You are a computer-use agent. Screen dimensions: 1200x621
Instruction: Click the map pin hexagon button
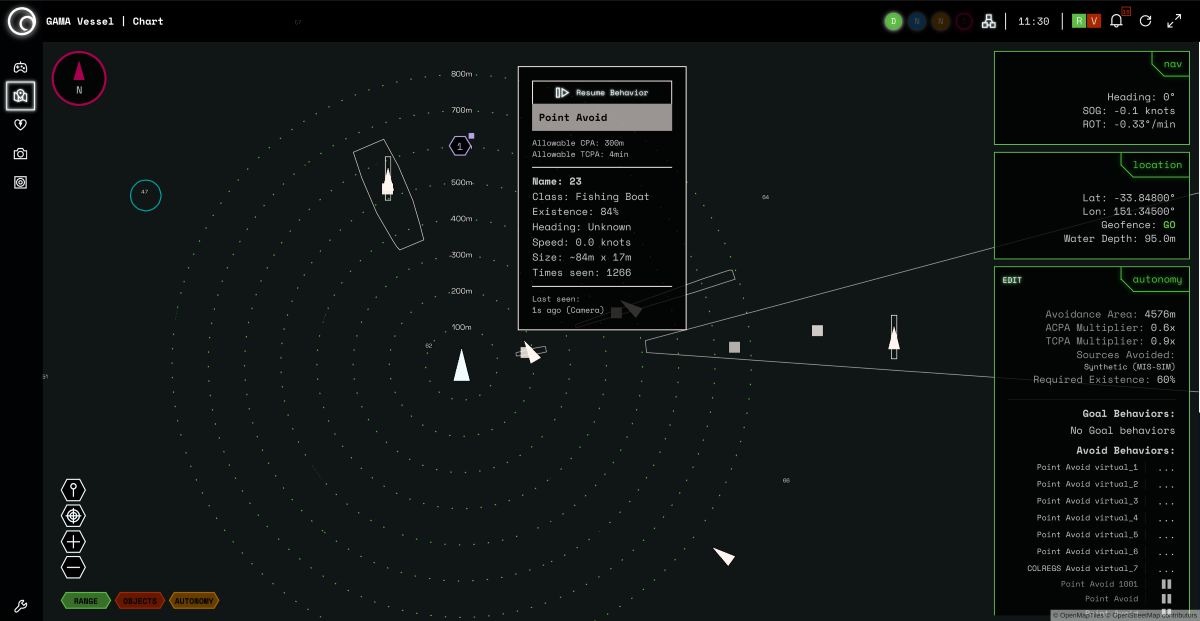(73, 490)
